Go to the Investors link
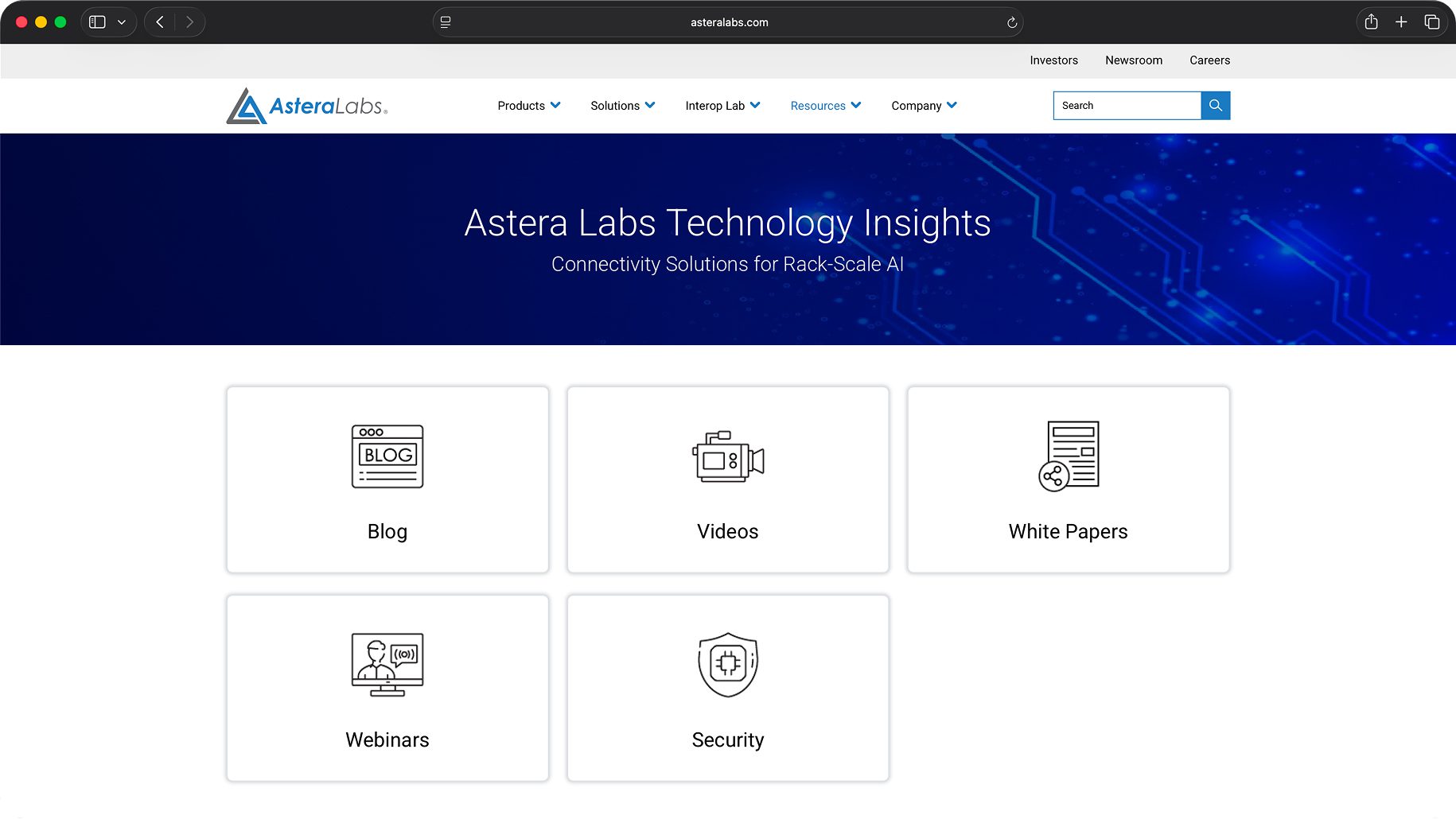The width and height of the screenshot is (1456, 819). click(1053, 60)
